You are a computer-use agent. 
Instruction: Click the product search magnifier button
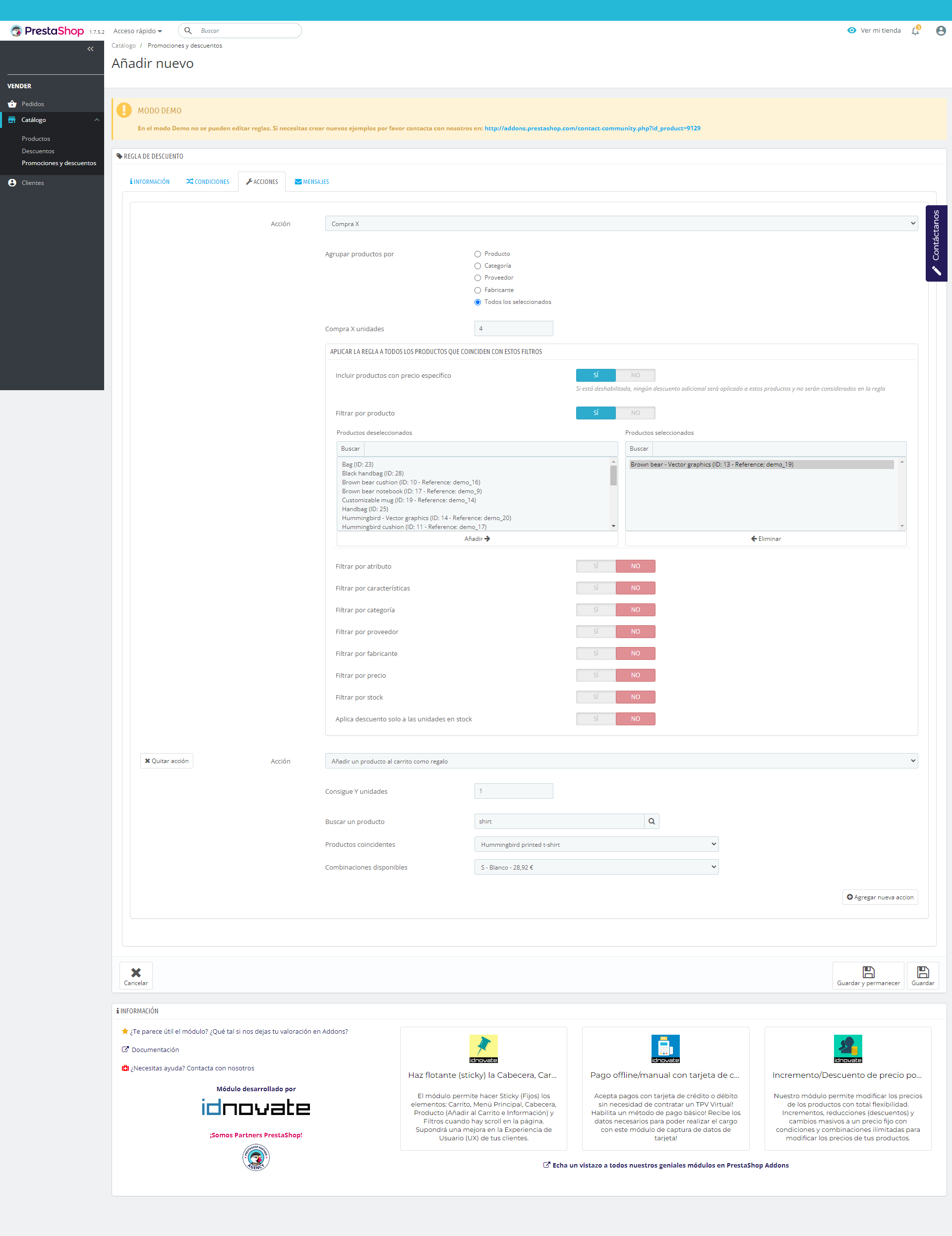tap(652, 821)
